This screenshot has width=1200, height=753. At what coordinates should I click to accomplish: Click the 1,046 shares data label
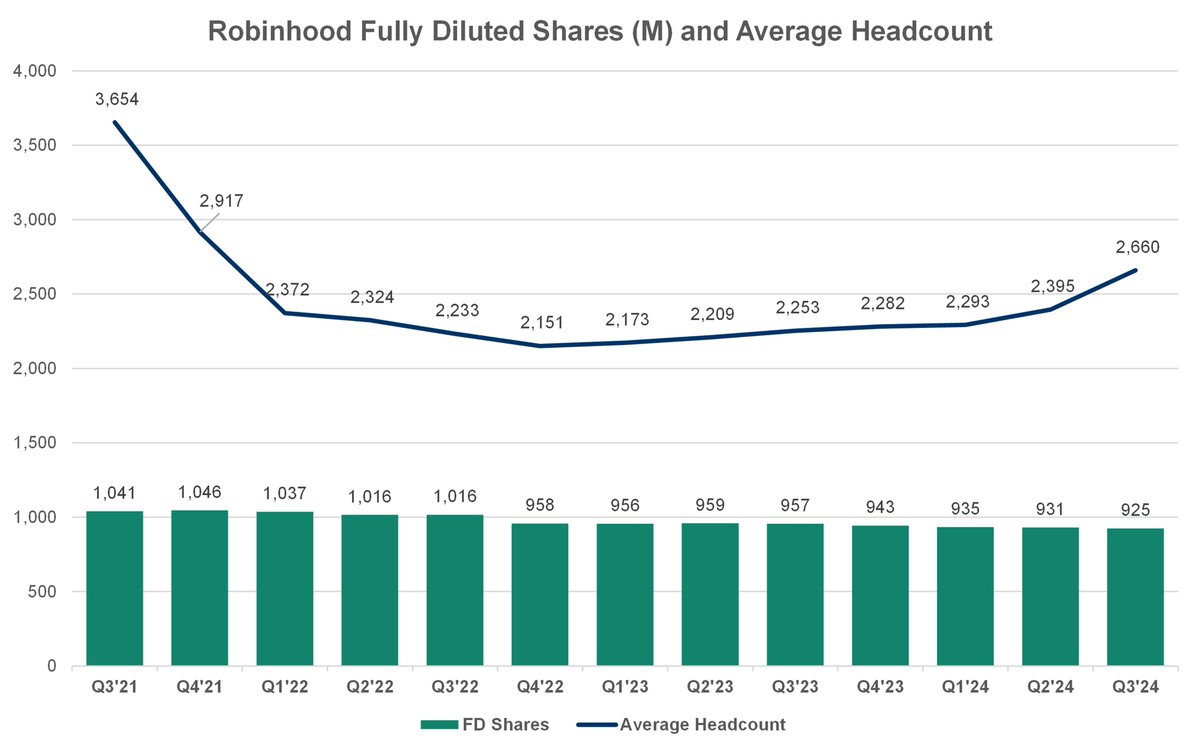[200, 490]
